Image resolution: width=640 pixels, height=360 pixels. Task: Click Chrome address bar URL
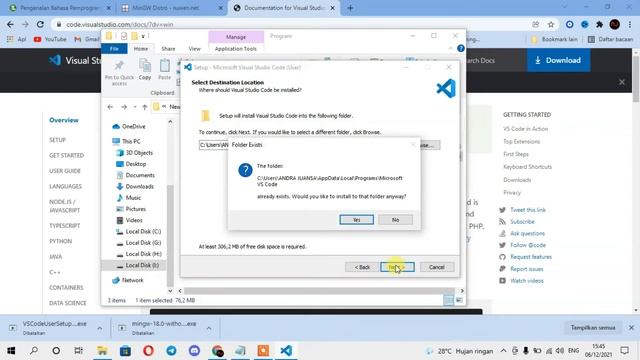pyautogui.click(x=120, y=24)
